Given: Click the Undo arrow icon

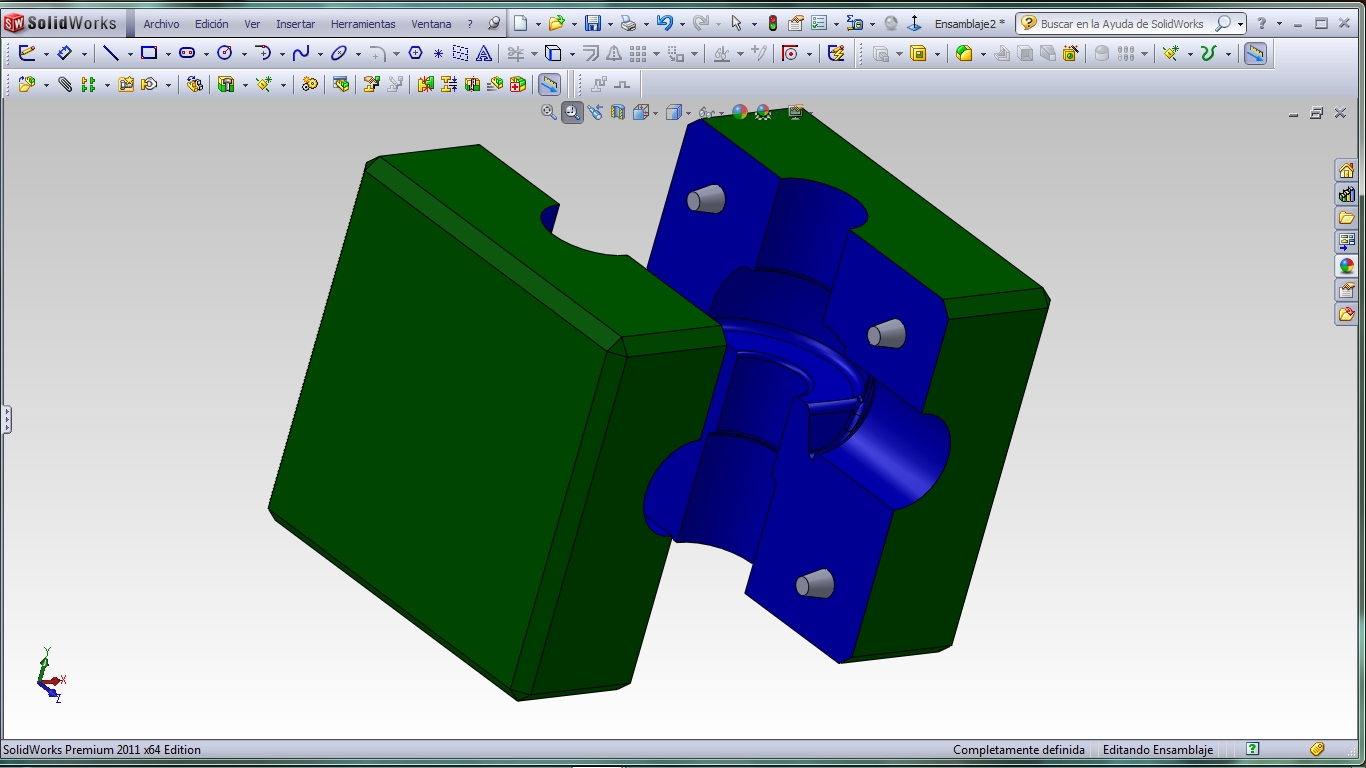Looking at the screenshot, I should tap(665, 23).
